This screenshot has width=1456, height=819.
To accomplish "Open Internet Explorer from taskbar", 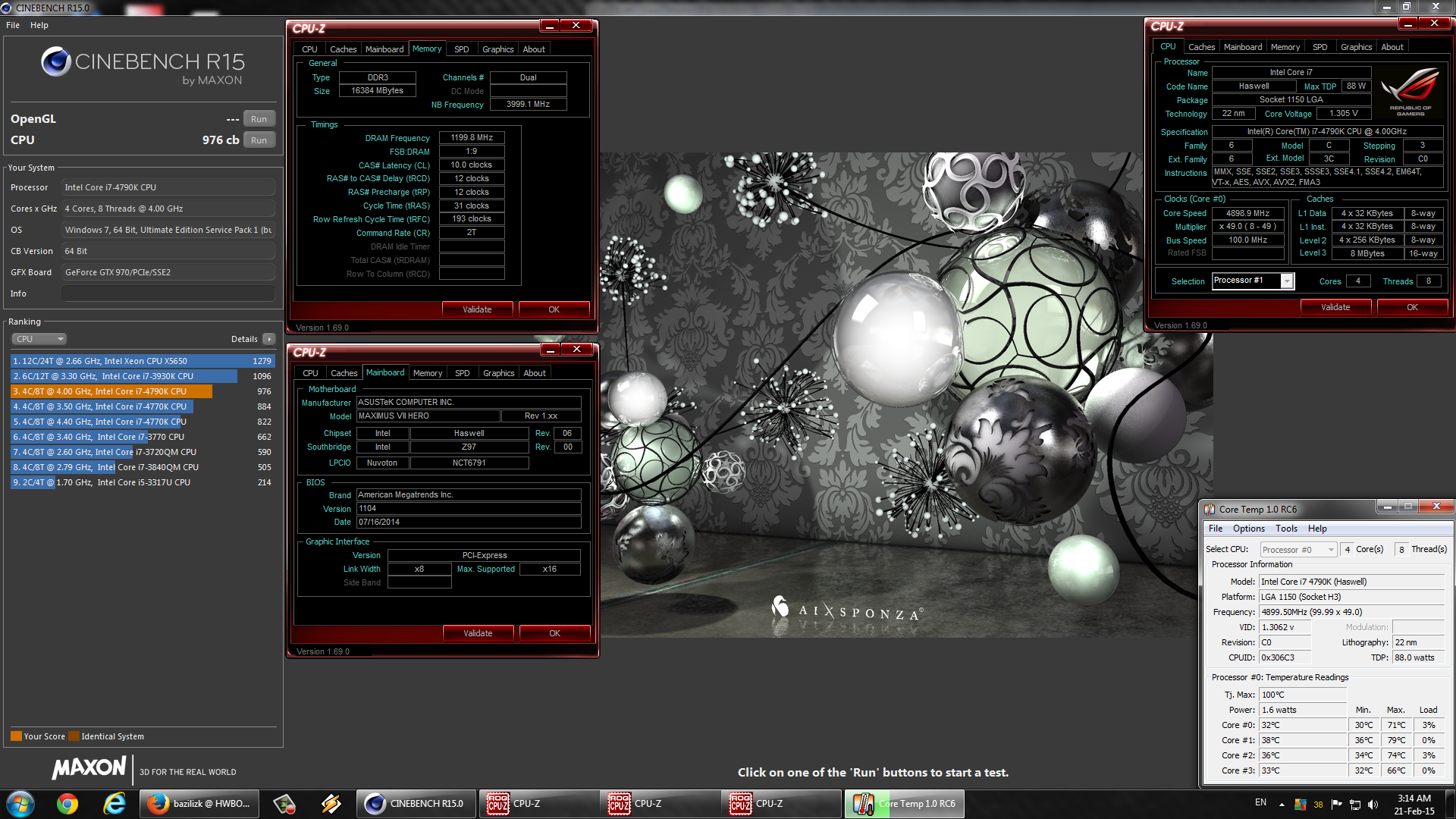I will pyautogui.click(x=115, y=804).
